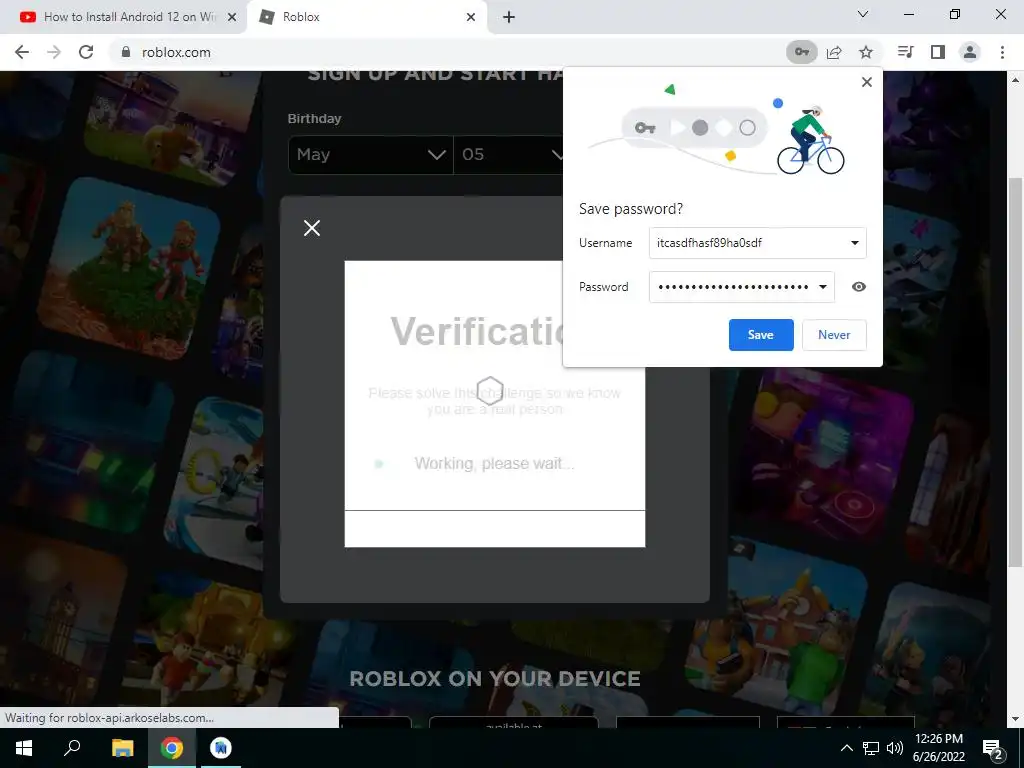
Task: Click the network tray icon
Action: click(871, 748)
